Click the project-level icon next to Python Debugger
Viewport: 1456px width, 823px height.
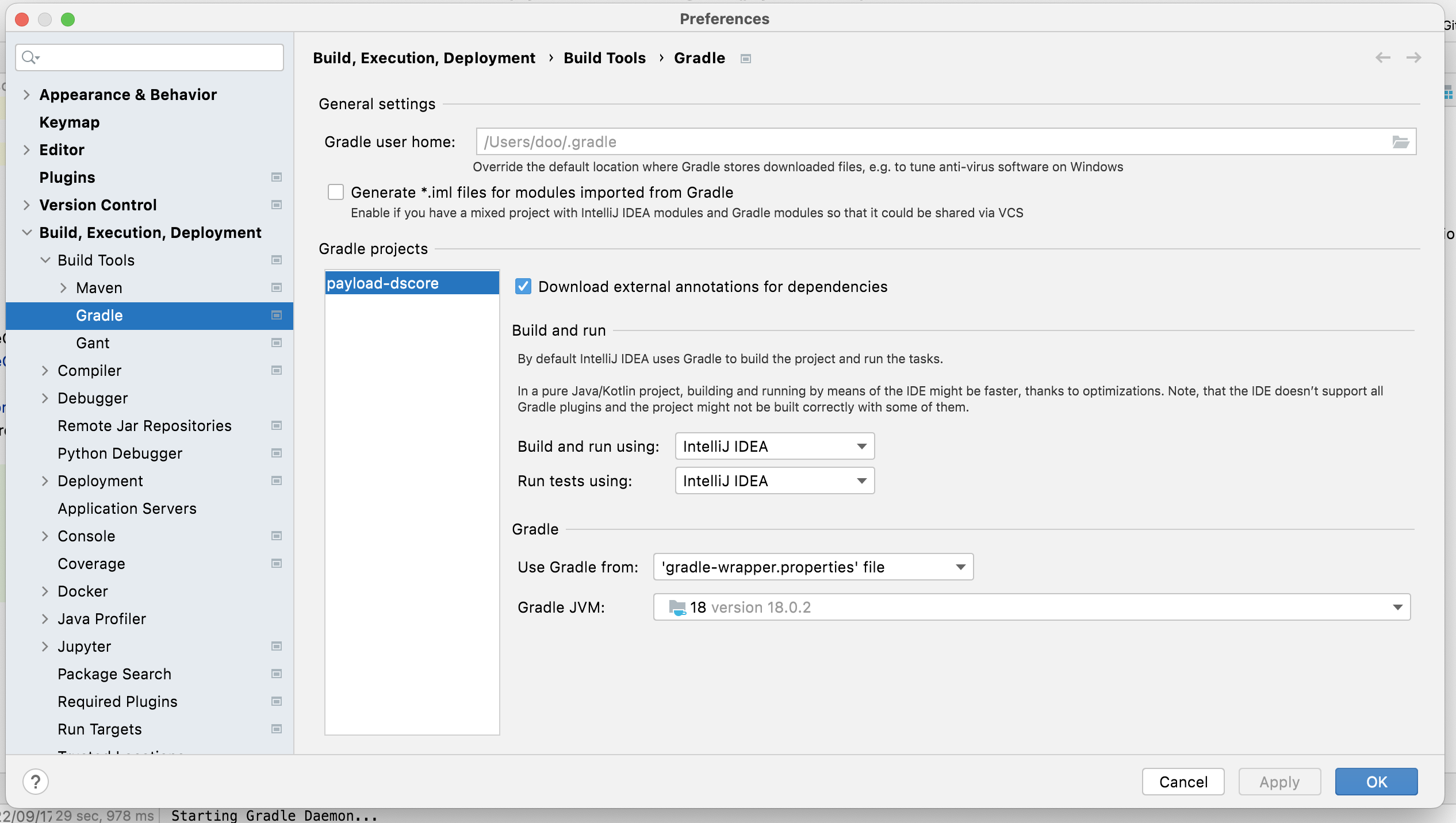tap(277, 453)
